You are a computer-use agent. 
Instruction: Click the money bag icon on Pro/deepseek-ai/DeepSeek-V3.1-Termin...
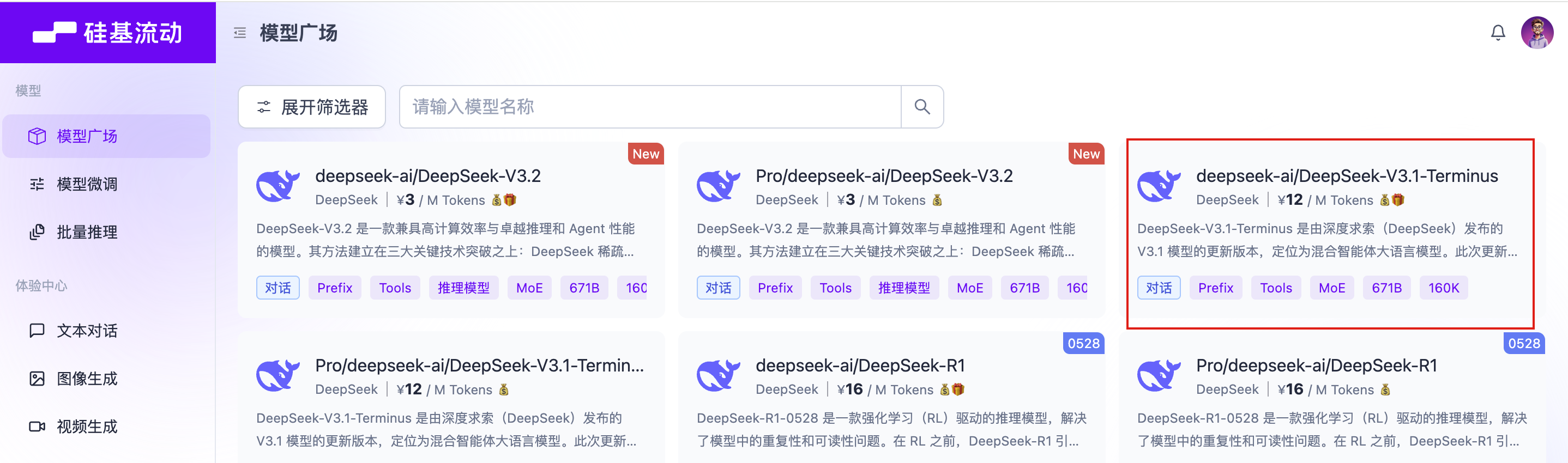pyautogui.click(x=504, y=389)
